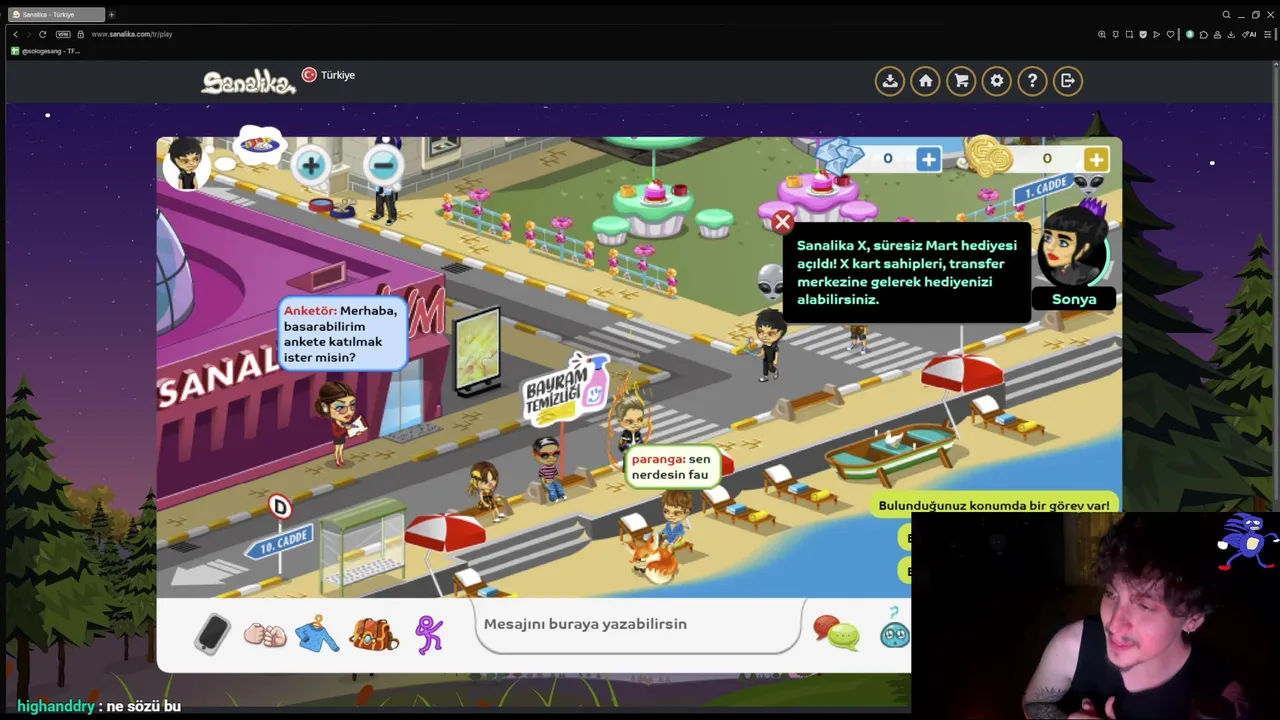Open the chat bubbles icon
This screenshot has height=720, width=1280.
coord(836,632)
